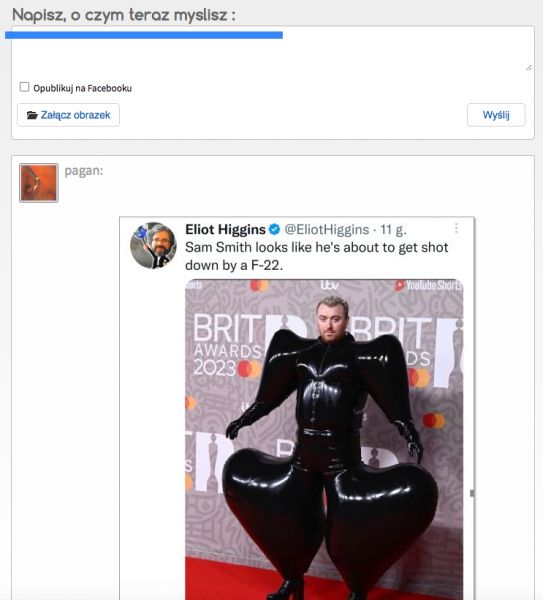This screenshot has height=600, width=543.
Task: Focus the status text input area
Action: [x=272, y=49]
